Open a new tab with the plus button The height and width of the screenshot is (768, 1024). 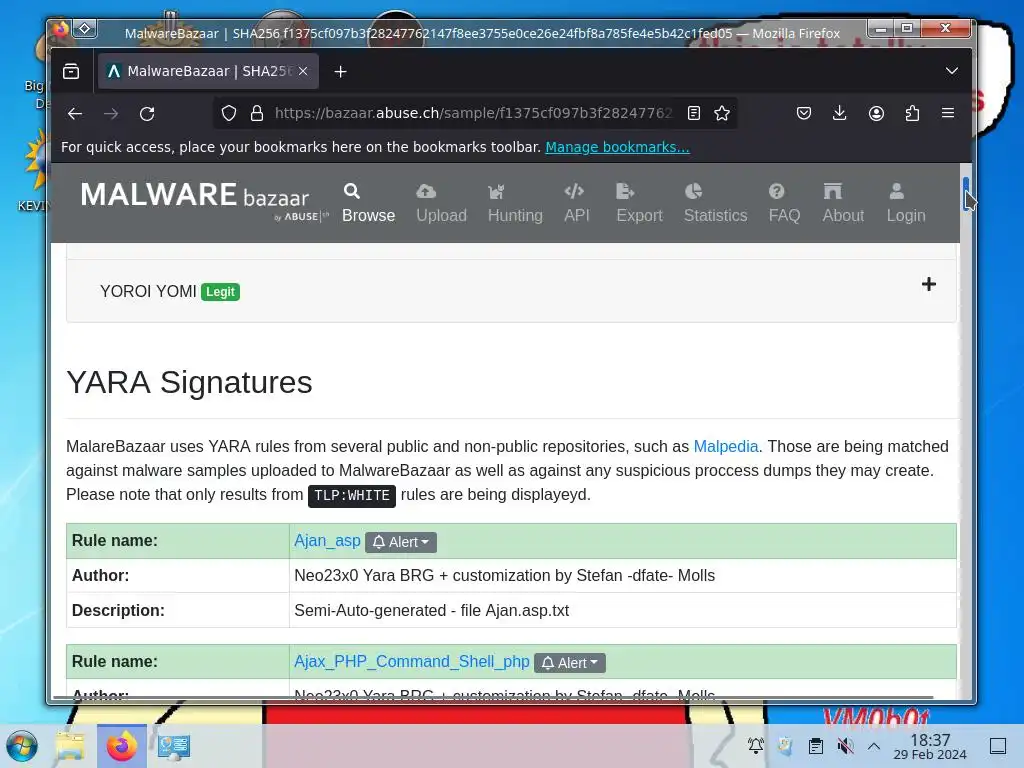click(340, 72)
